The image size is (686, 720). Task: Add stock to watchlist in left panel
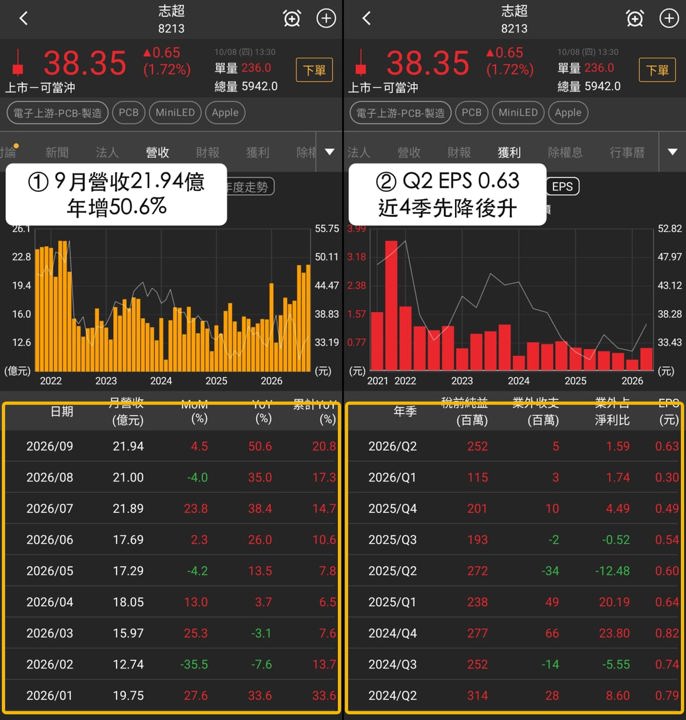coord(326,18)
